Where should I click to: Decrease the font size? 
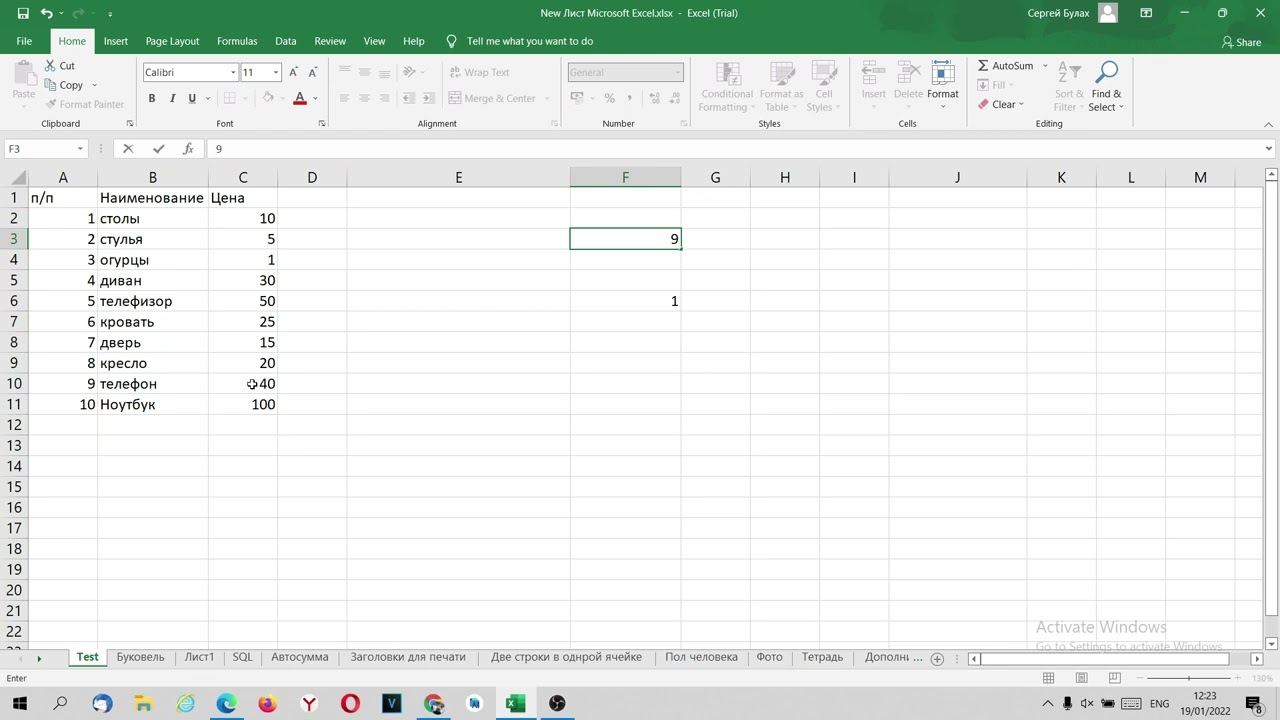[x=313, y=72]
